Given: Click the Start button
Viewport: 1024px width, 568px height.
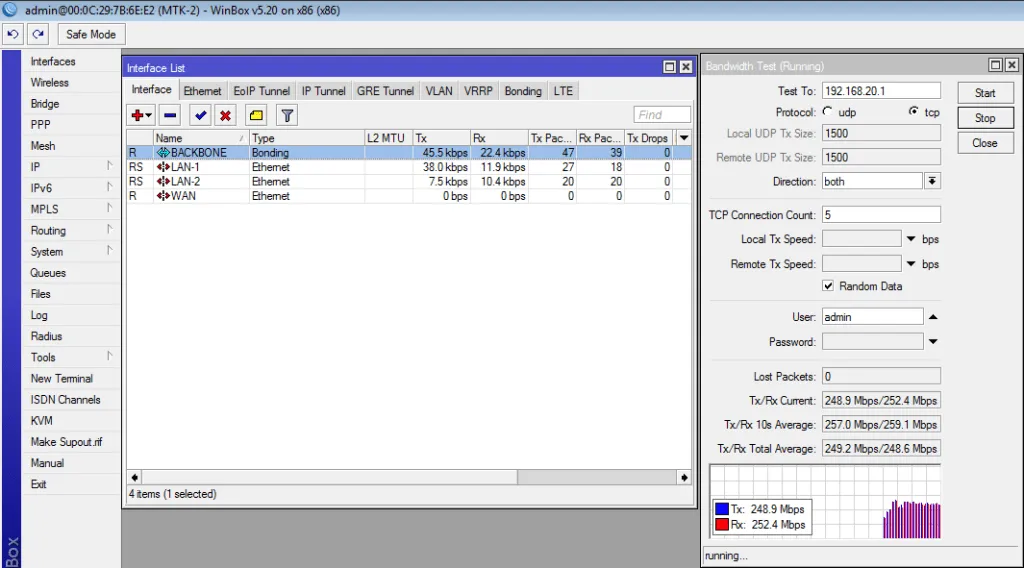Looking at the screenshot, I should [x=985, y=93].
